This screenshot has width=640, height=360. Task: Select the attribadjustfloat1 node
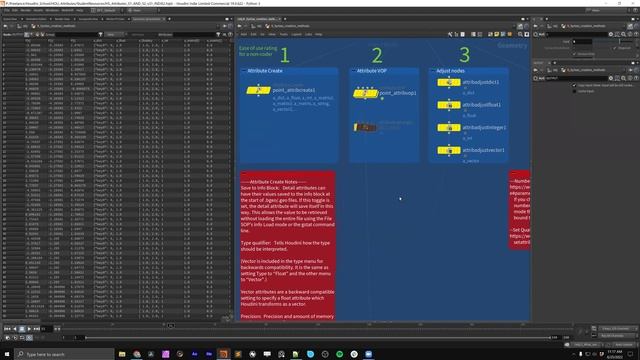point(449,105)
